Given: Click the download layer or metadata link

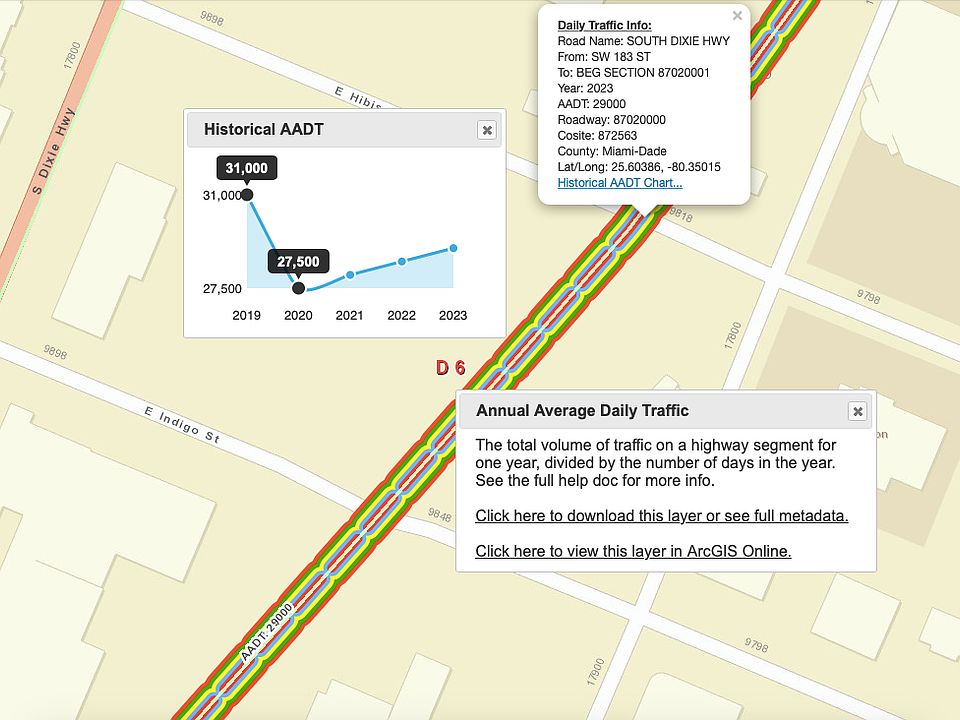Looking at the screenshot, I should tap(661, 516).
